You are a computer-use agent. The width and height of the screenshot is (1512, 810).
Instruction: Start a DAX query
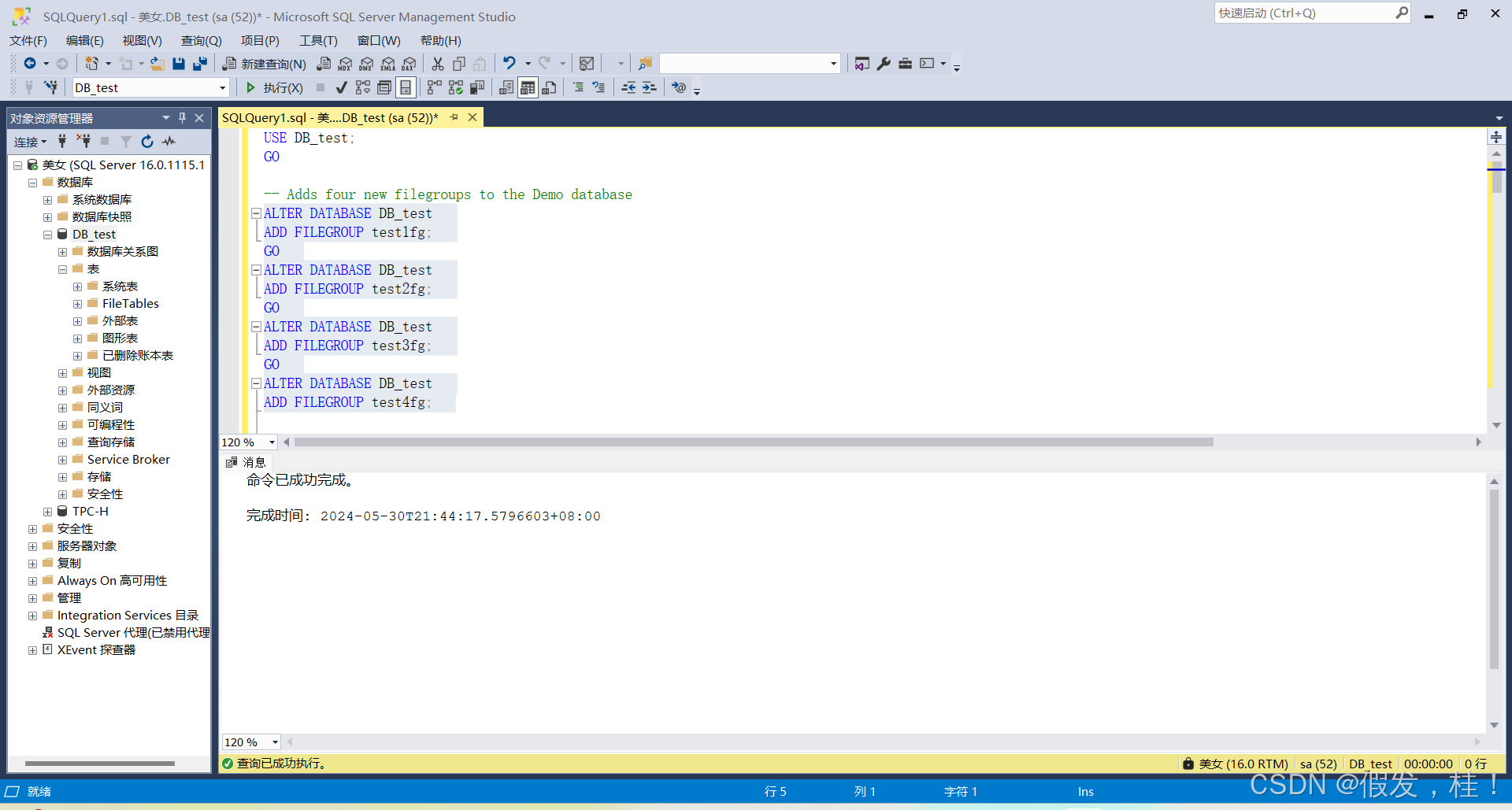click(x=409, y=64)
